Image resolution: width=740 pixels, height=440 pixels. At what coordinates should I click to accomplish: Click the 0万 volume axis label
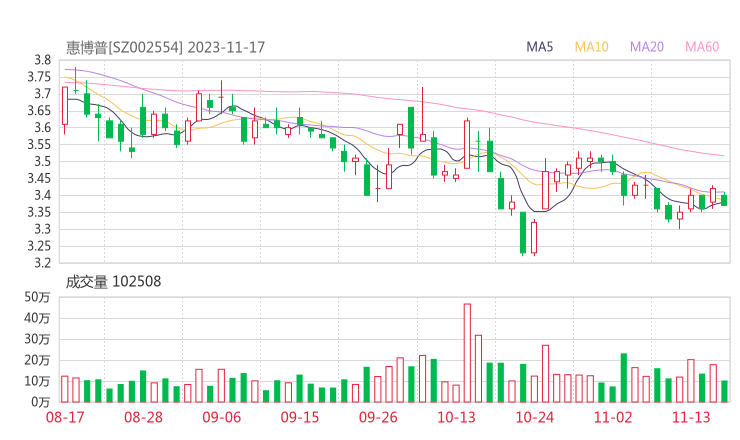pos(41,402)
